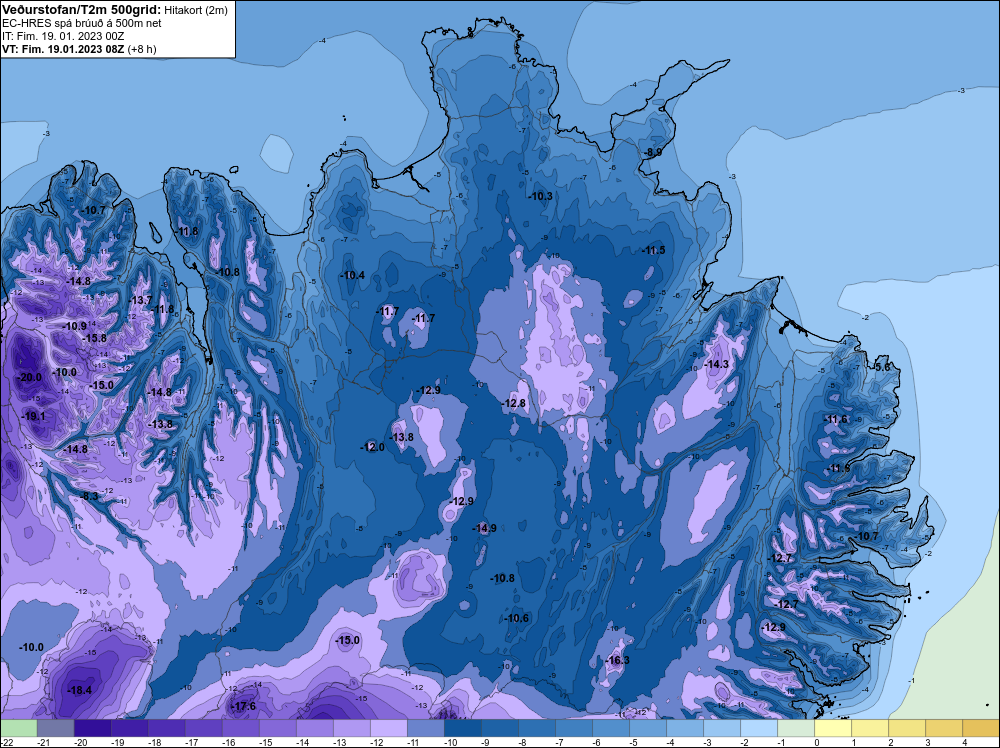Screen dimensions: 1000x748
Task: Click the -15 legend color box
Action: click(277, 728)
